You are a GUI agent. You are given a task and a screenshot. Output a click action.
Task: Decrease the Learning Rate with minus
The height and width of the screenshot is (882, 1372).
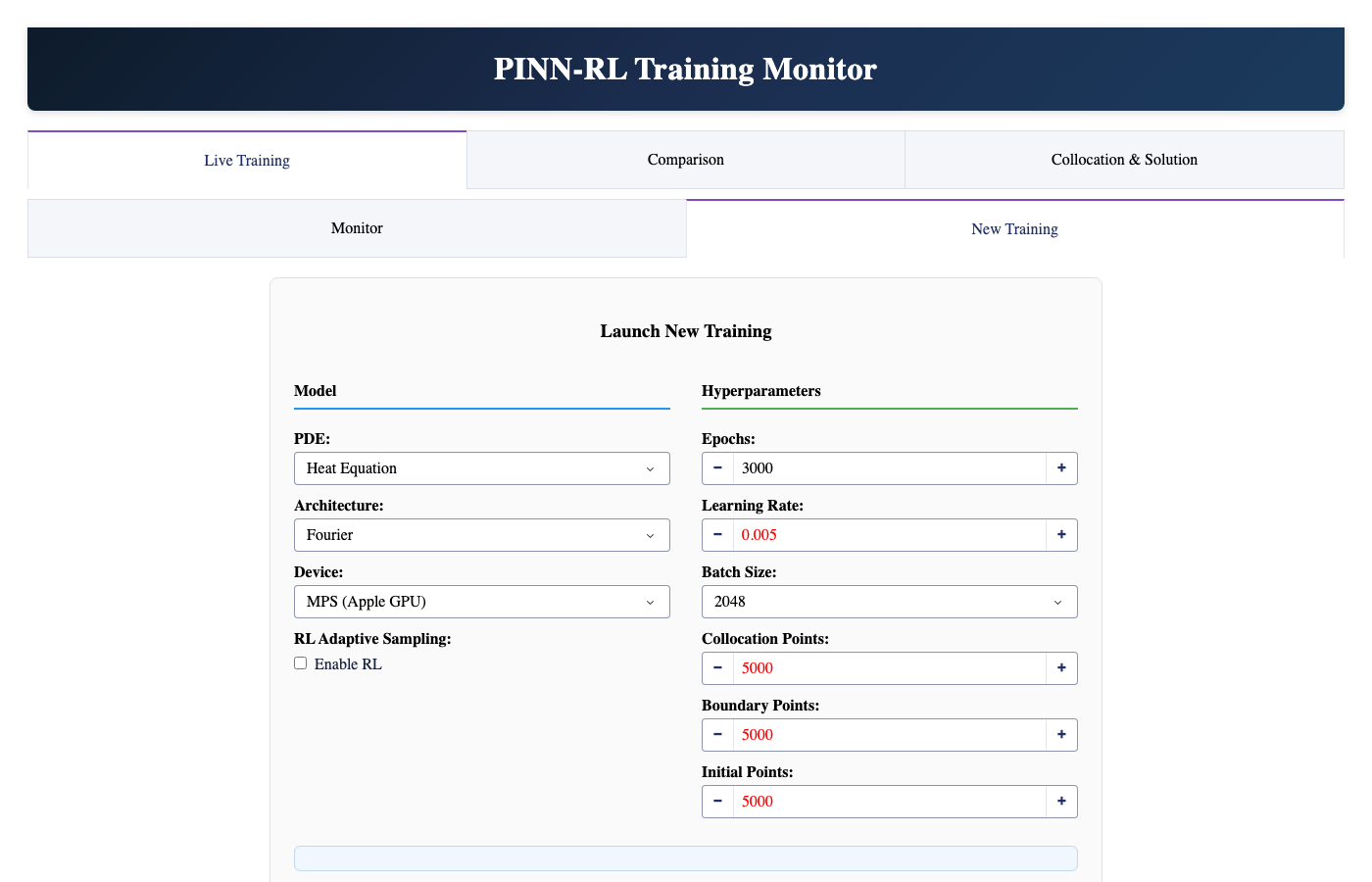(718, 535)
